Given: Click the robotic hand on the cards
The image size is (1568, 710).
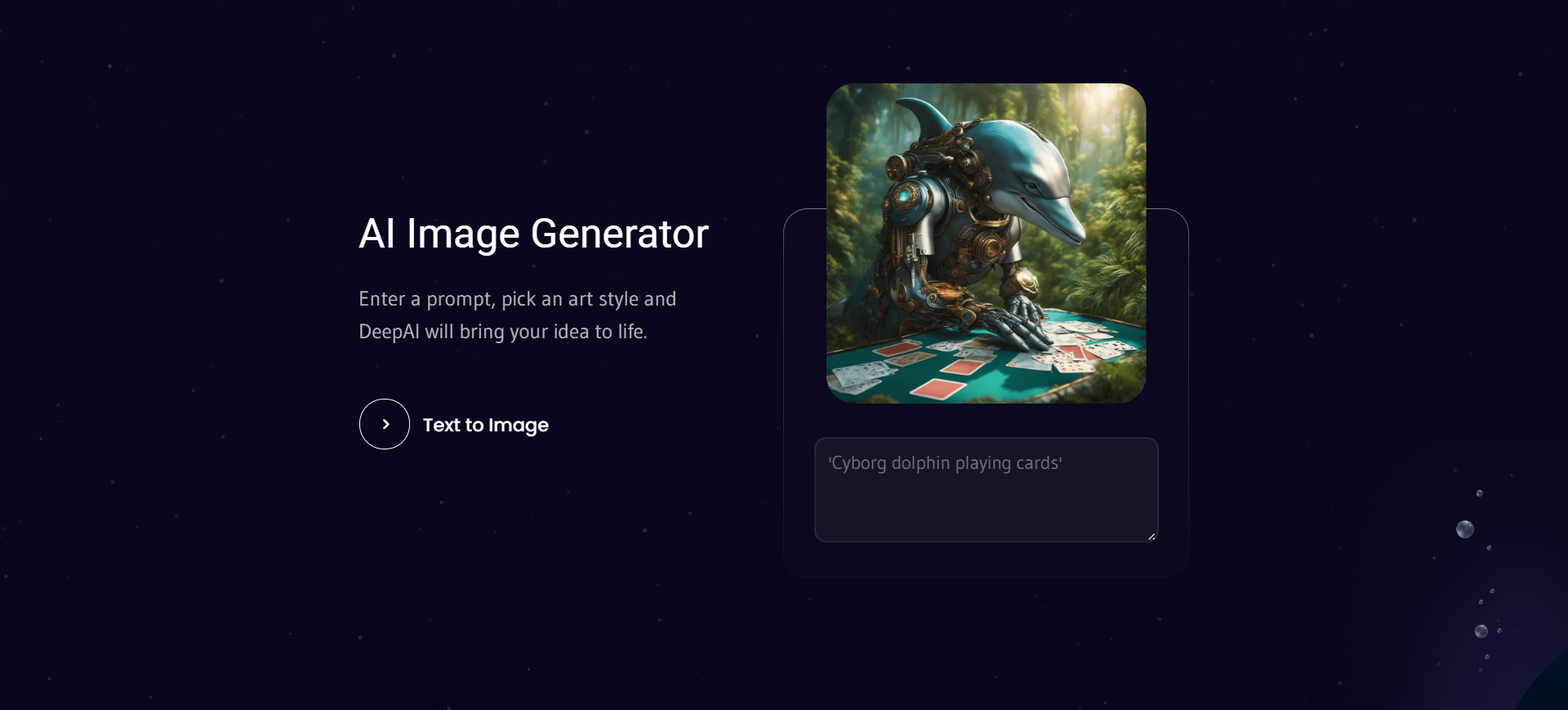Looking at the screenshot, I should (x=1017, y=321).
